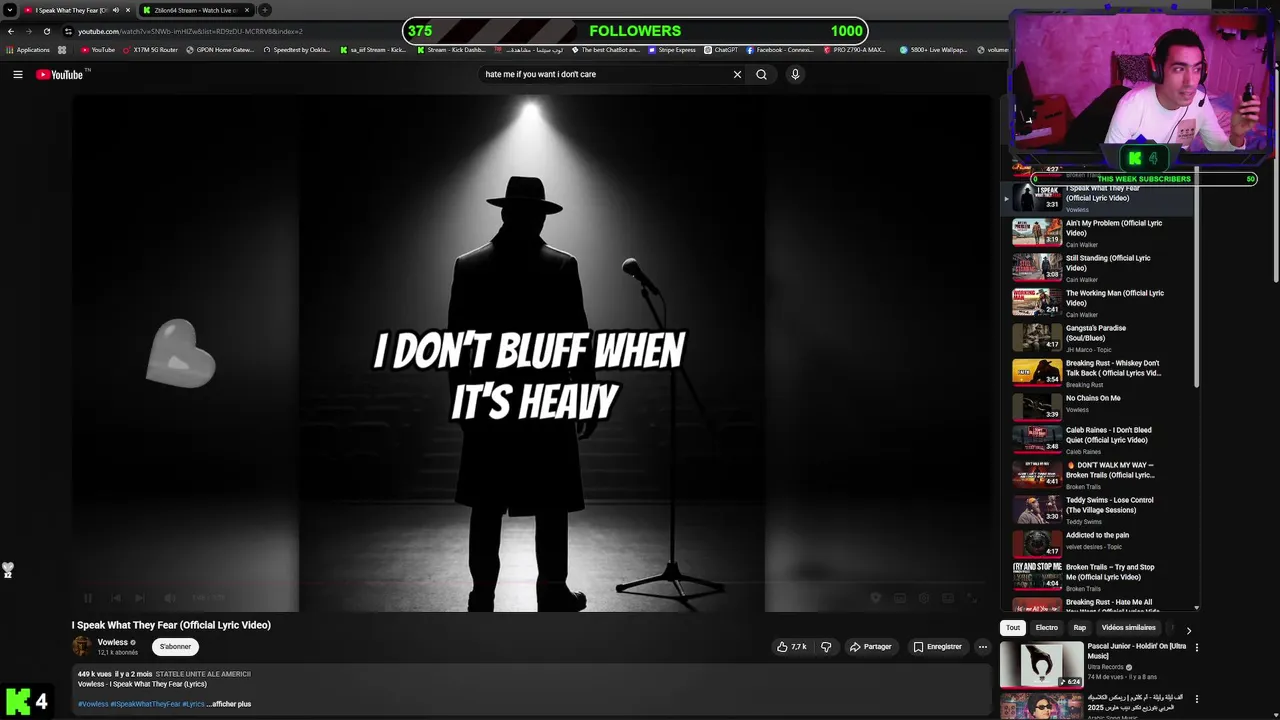Play Addicted to the pain
The image size is (1280, 720).
pyautogui.click(x=1097, y=544)
